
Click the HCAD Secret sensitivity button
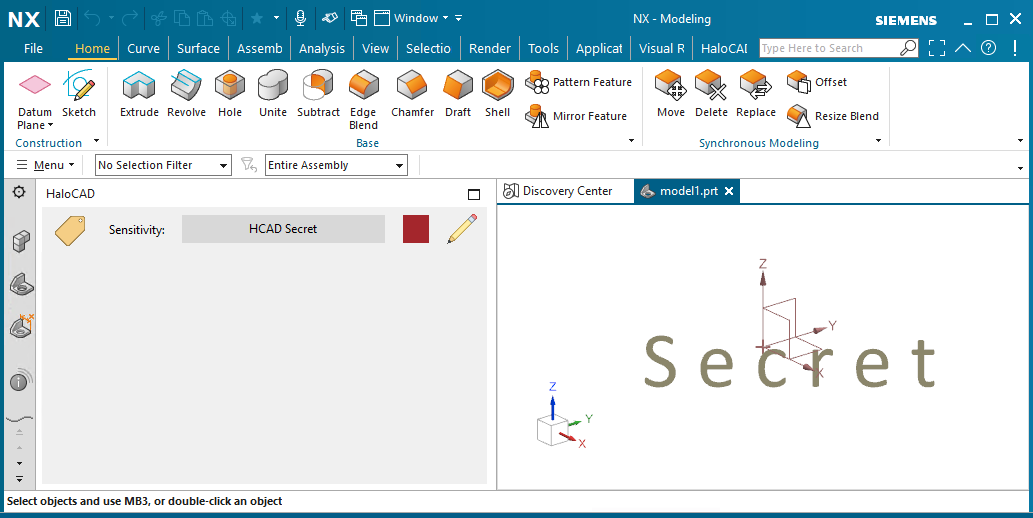click(283, 229)
